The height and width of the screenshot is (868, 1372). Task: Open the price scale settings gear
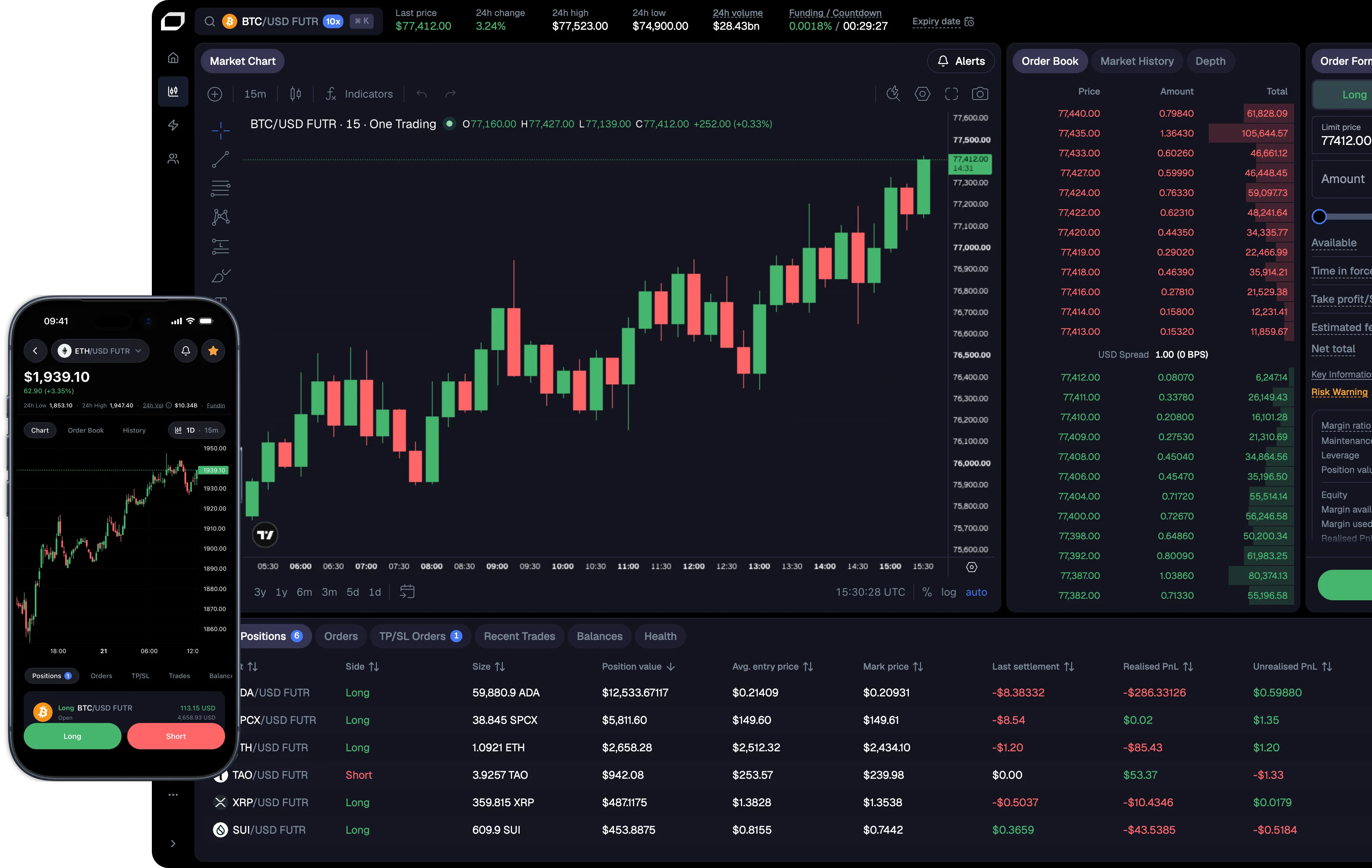tap(972, 567)
